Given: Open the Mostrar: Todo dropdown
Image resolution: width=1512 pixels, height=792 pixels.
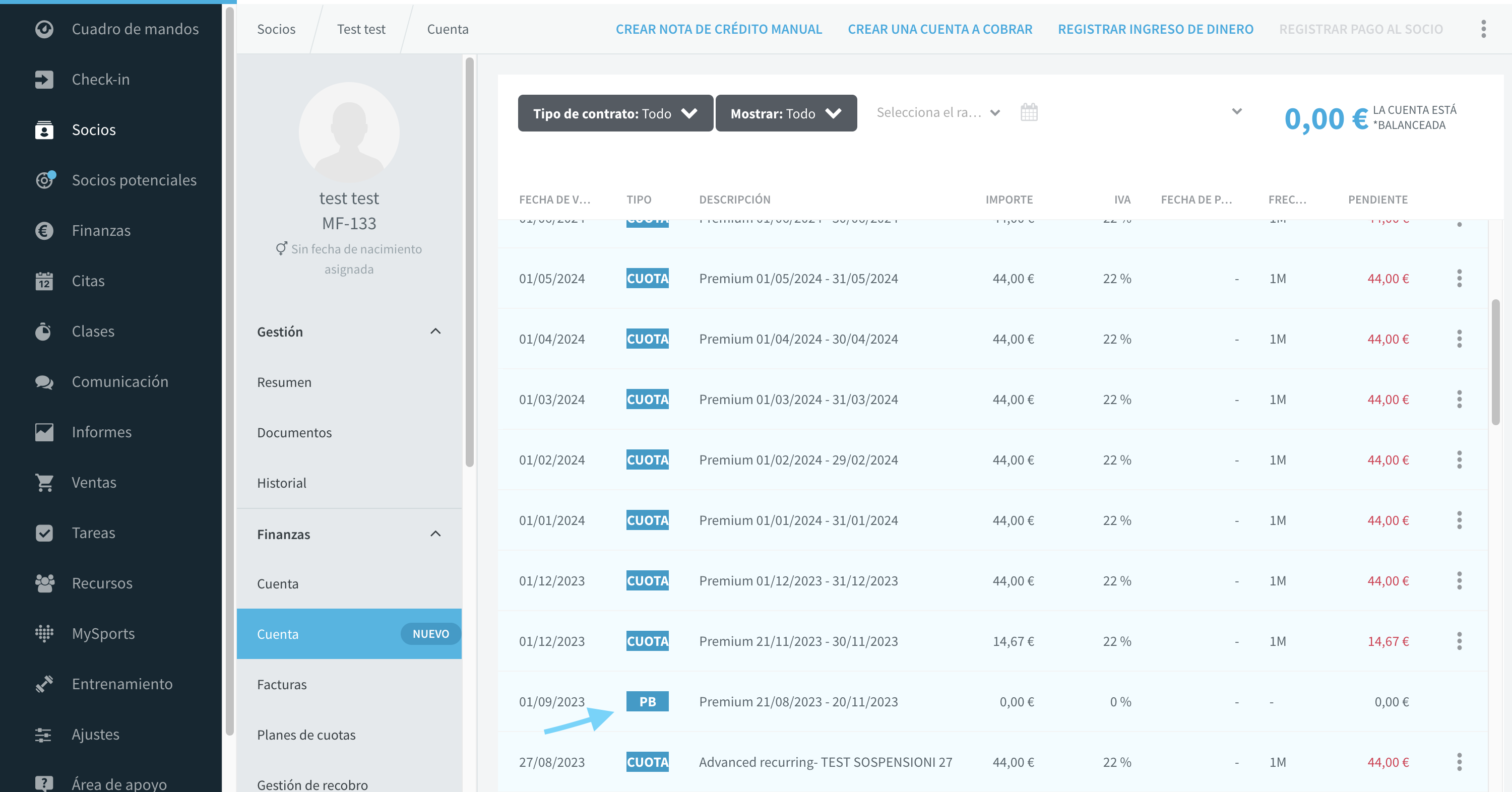Looking at the screenshot, I should click(786, 113).
